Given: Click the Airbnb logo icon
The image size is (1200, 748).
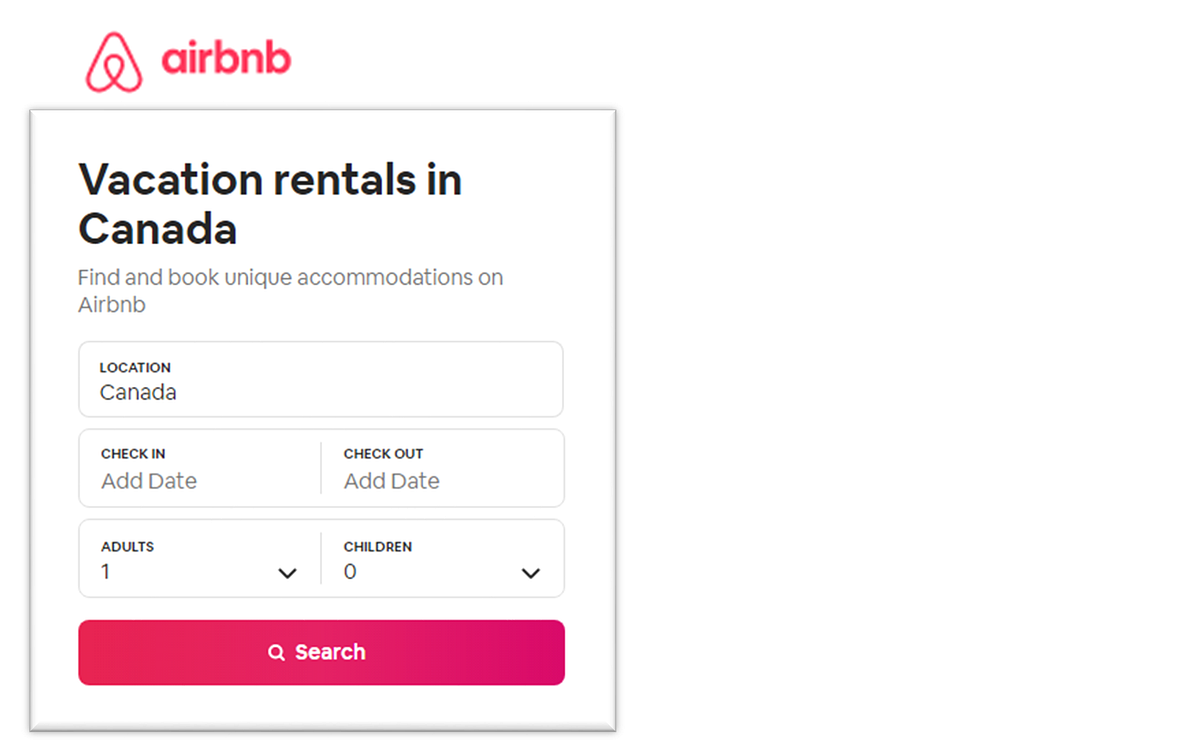Looking at the screenshot, I should point(112,62).
